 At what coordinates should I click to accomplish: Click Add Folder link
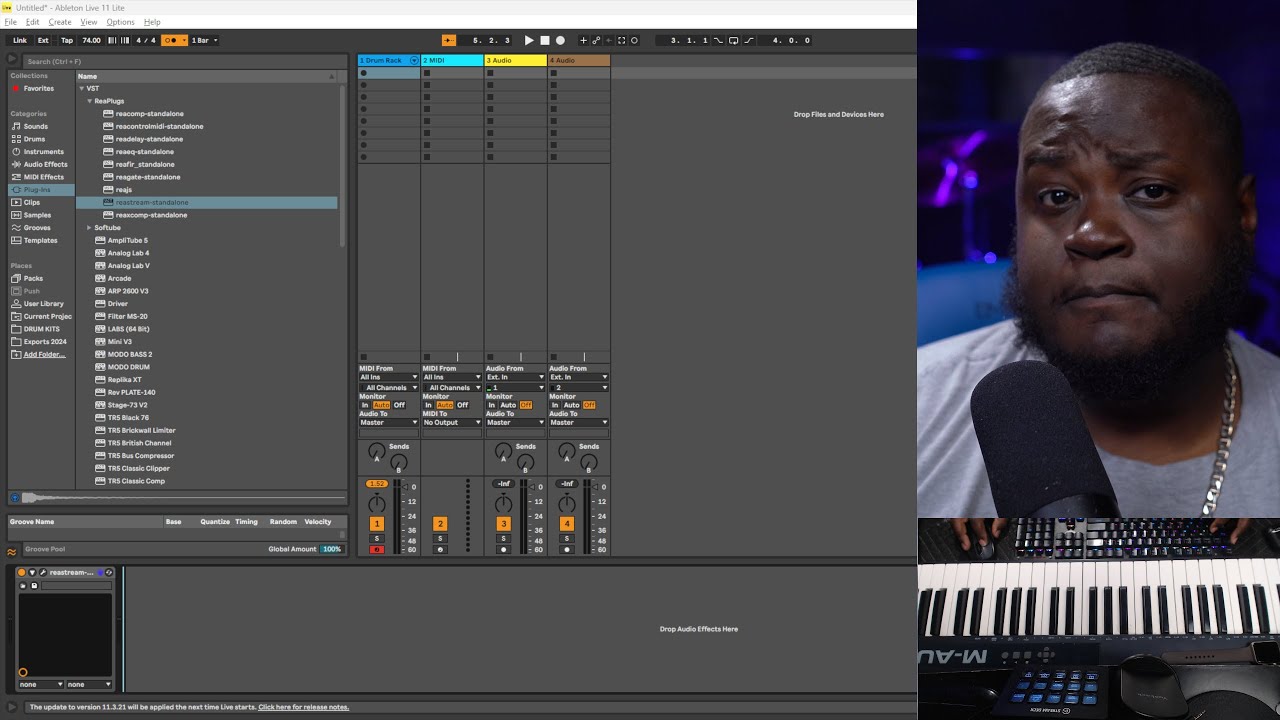pyautogui.click(x=44, y=354)
